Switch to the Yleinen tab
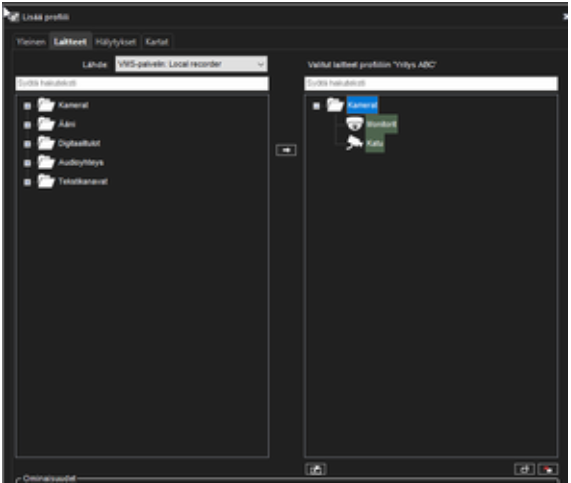Screen dimensions: 571x483 tap(31, 42)
